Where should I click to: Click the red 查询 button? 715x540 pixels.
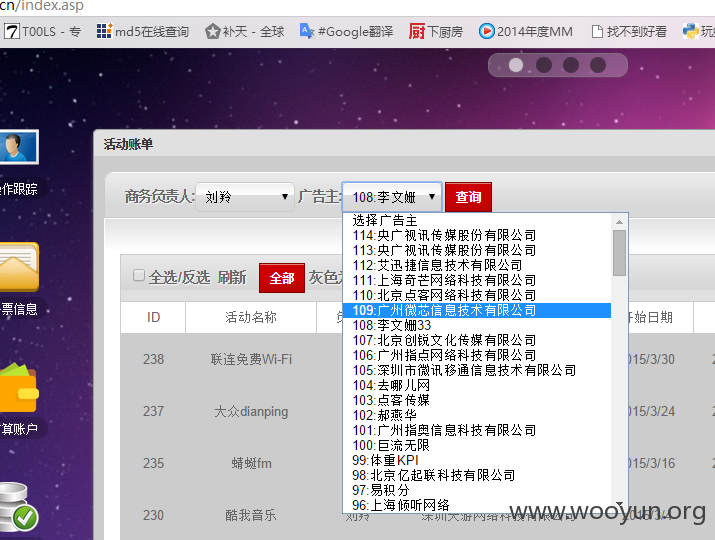tap(468, 197)
